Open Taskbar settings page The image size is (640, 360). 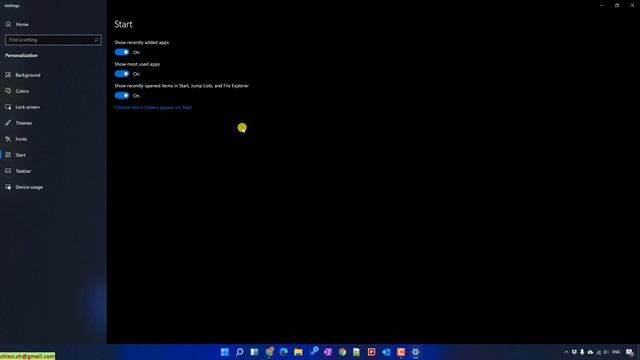(18, 171)
